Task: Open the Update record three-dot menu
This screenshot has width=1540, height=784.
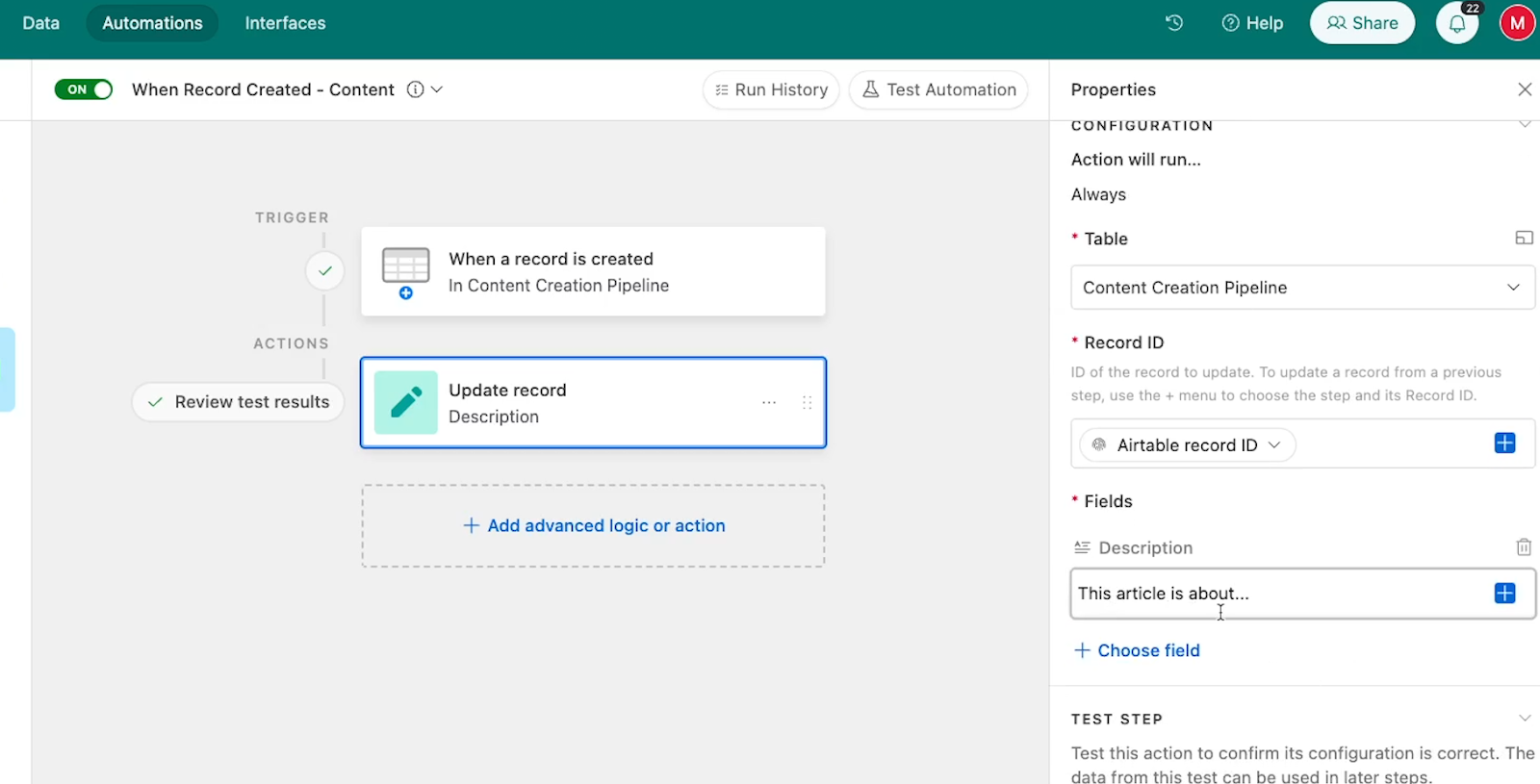Action: 769,403
